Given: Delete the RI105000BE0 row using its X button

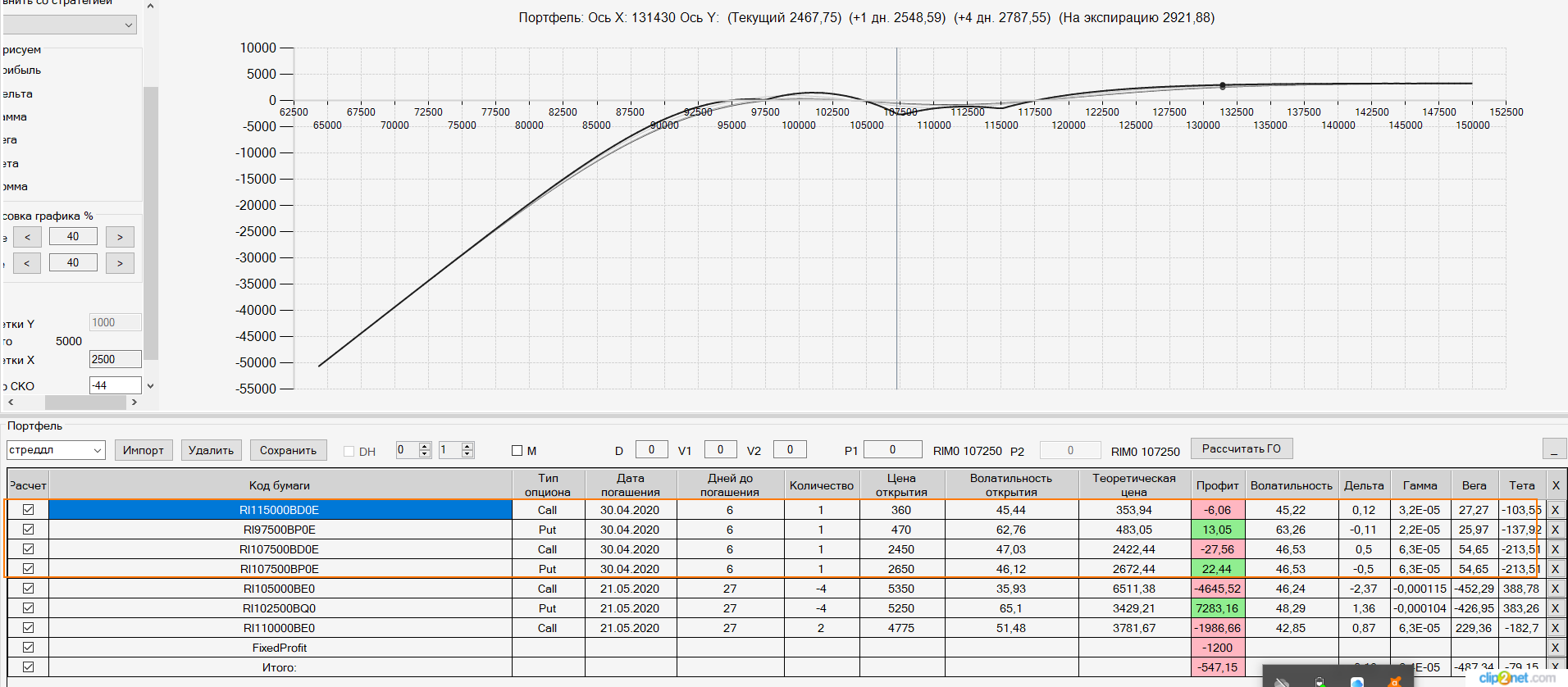Looking at the screenshot, I should (1555, 589).
